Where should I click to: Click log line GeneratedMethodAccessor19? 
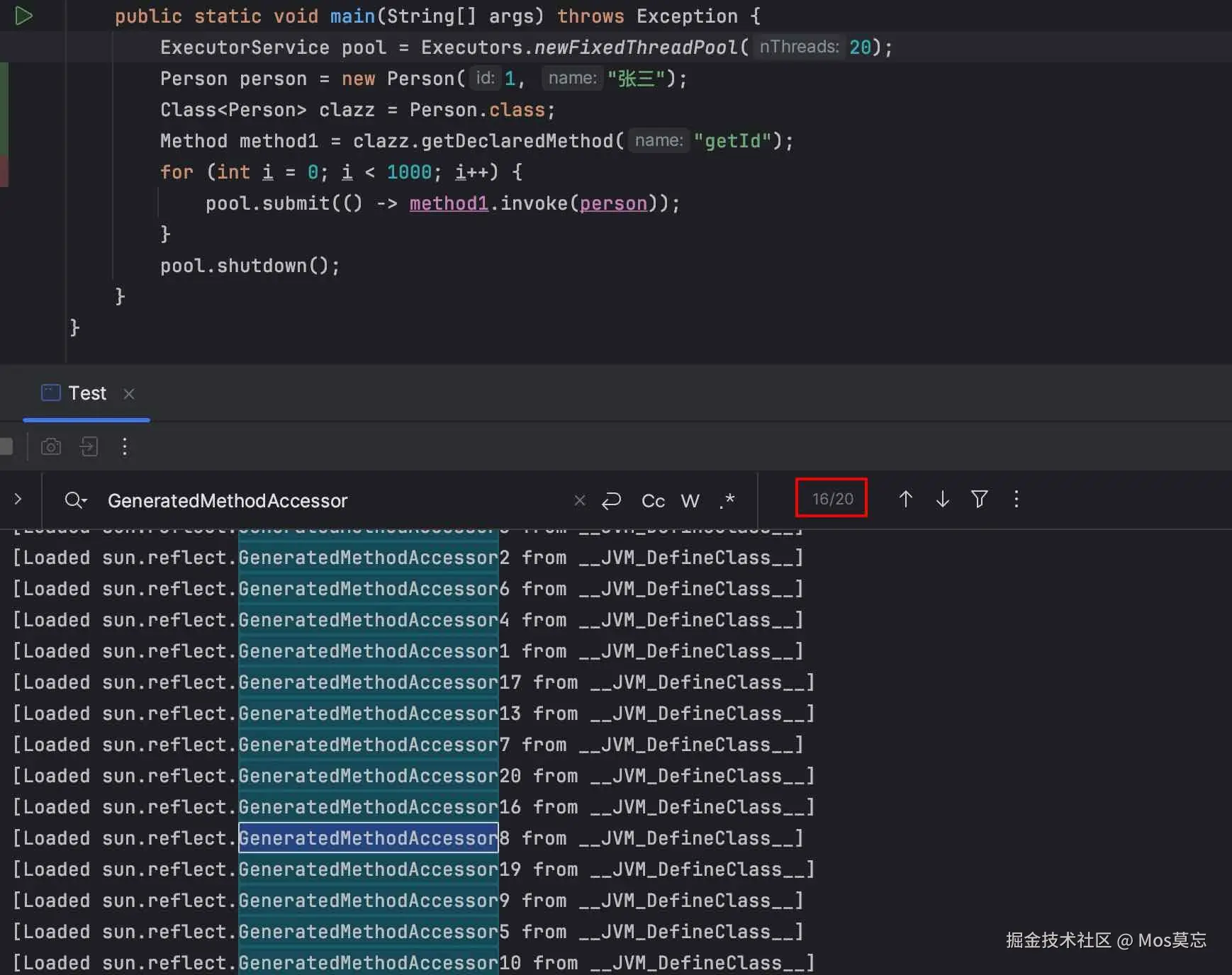414,869
